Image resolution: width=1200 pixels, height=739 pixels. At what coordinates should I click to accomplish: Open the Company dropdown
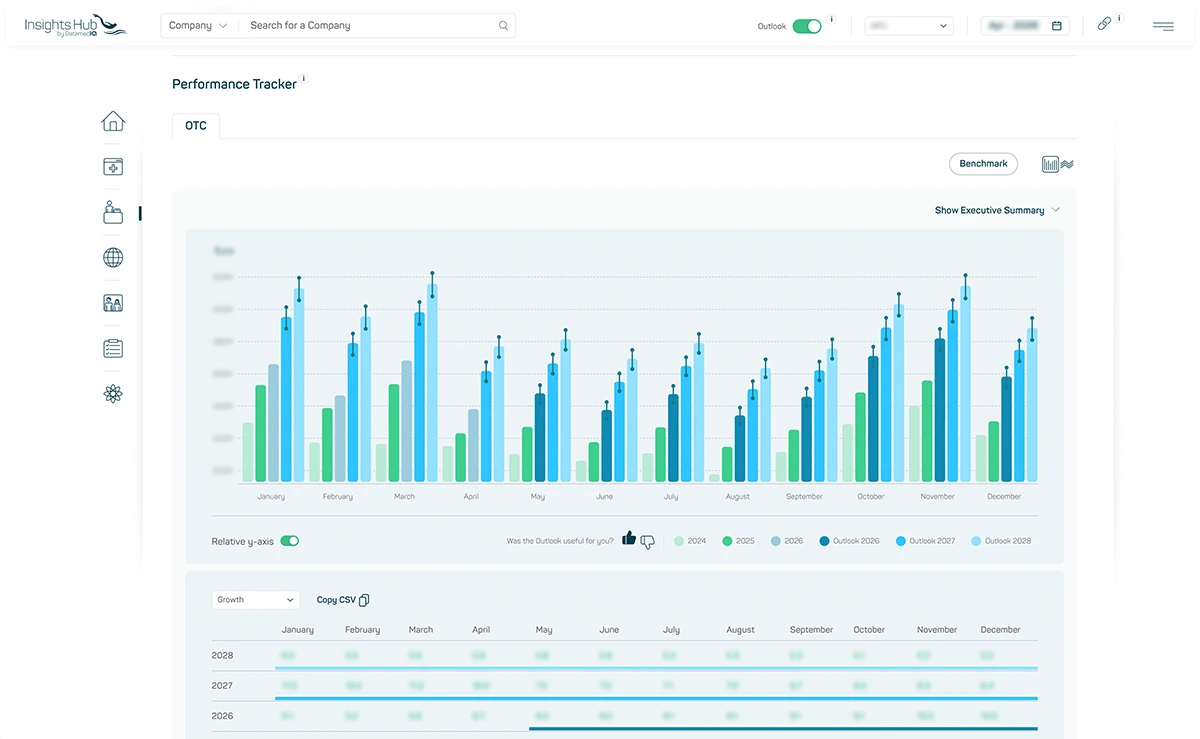pyautogui.click(x=198, y=26)
